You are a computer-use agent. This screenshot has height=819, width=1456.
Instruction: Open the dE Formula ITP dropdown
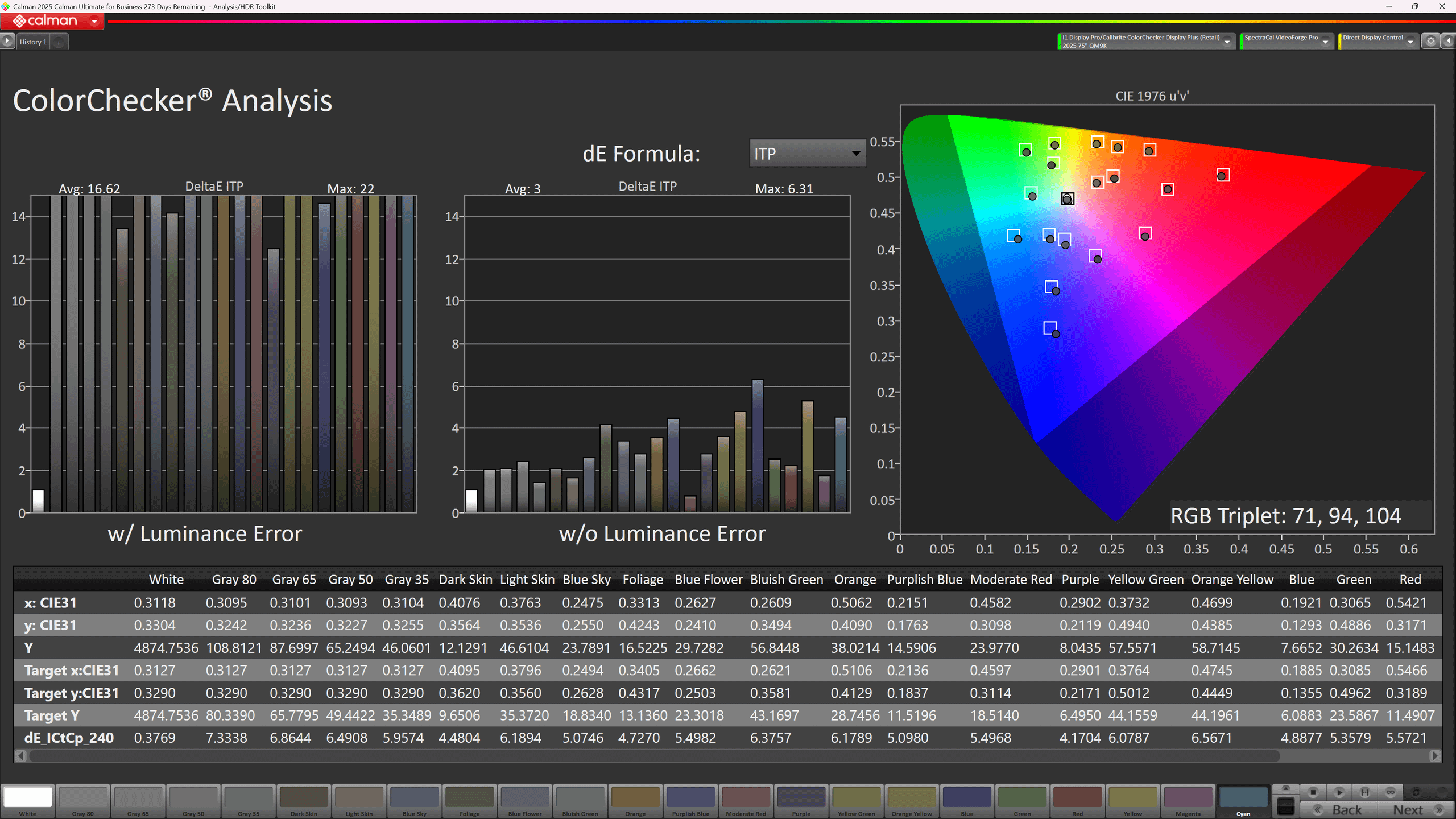pyautogui.click(x=807, y=154)
